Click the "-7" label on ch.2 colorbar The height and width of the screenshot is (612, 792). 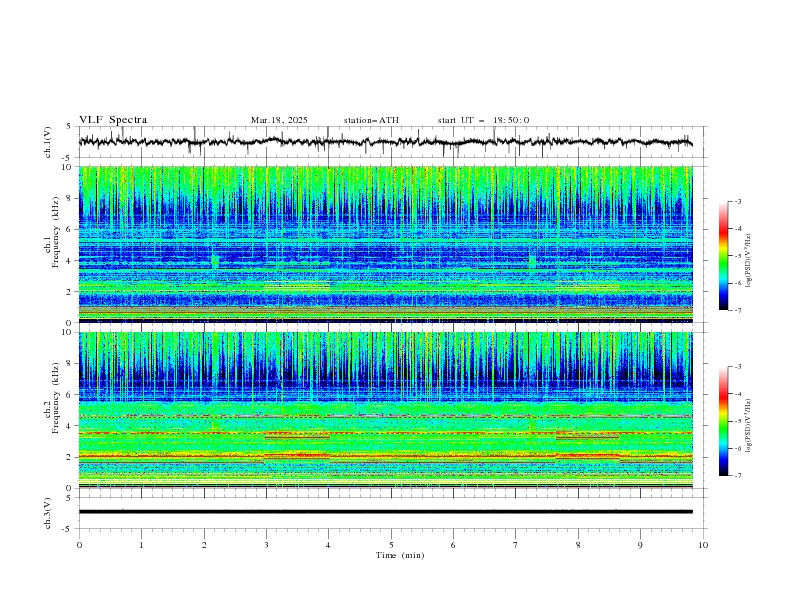click(x=737, y=476)
